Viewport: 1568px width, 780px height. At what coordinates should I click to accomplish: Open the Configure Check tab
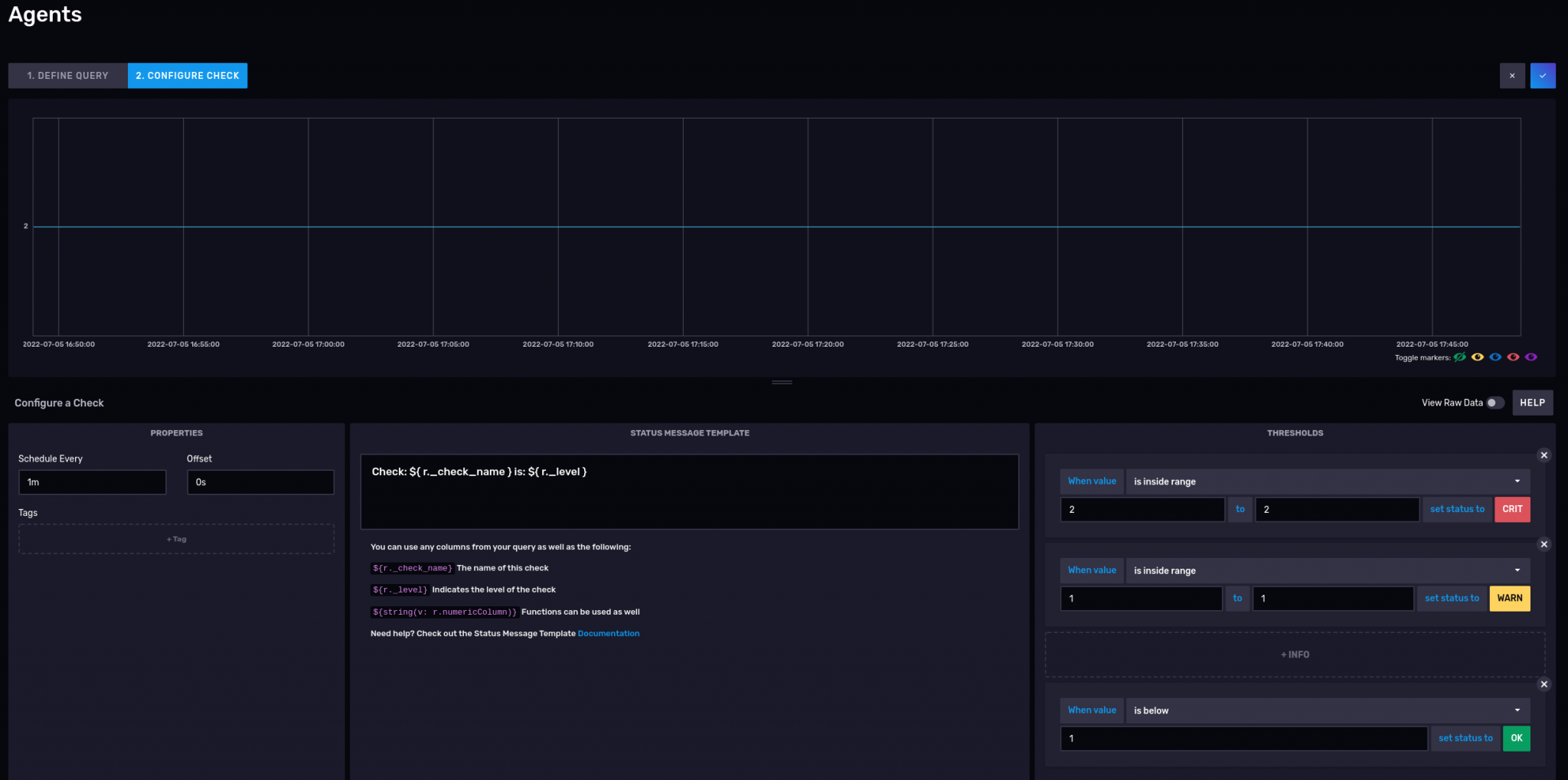pos(188,76)
